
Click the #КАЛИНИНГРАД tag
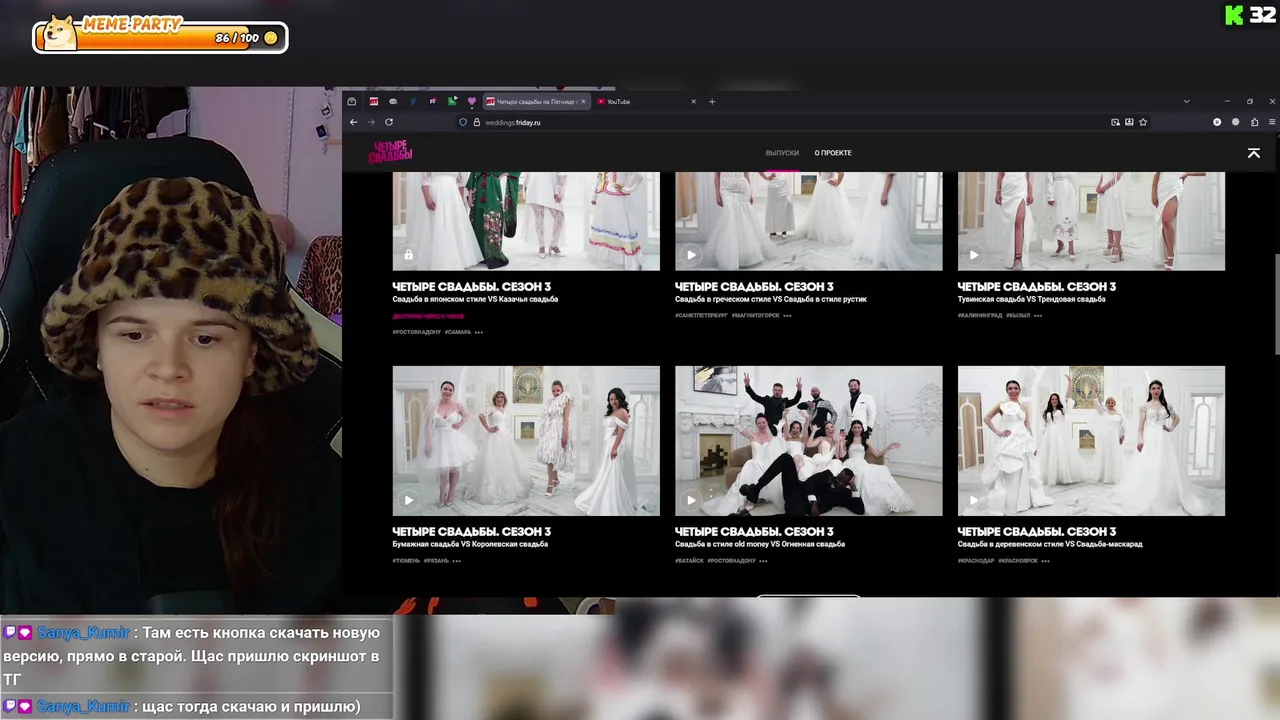980,316
